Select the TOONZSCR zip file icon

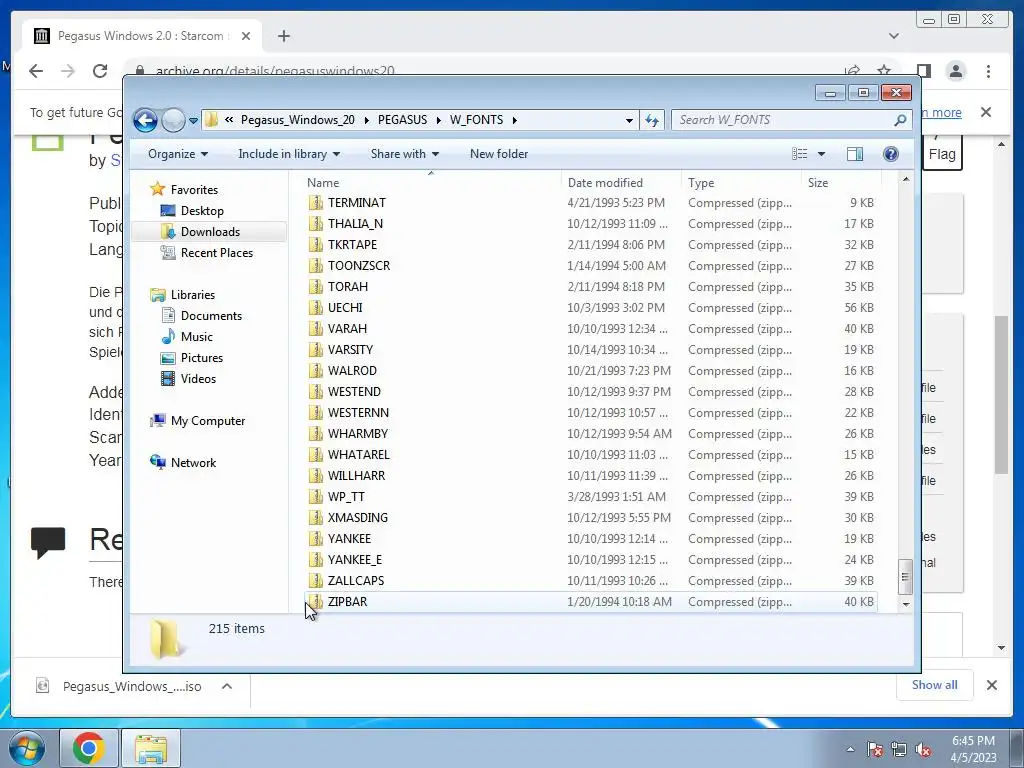click(315, 266)
